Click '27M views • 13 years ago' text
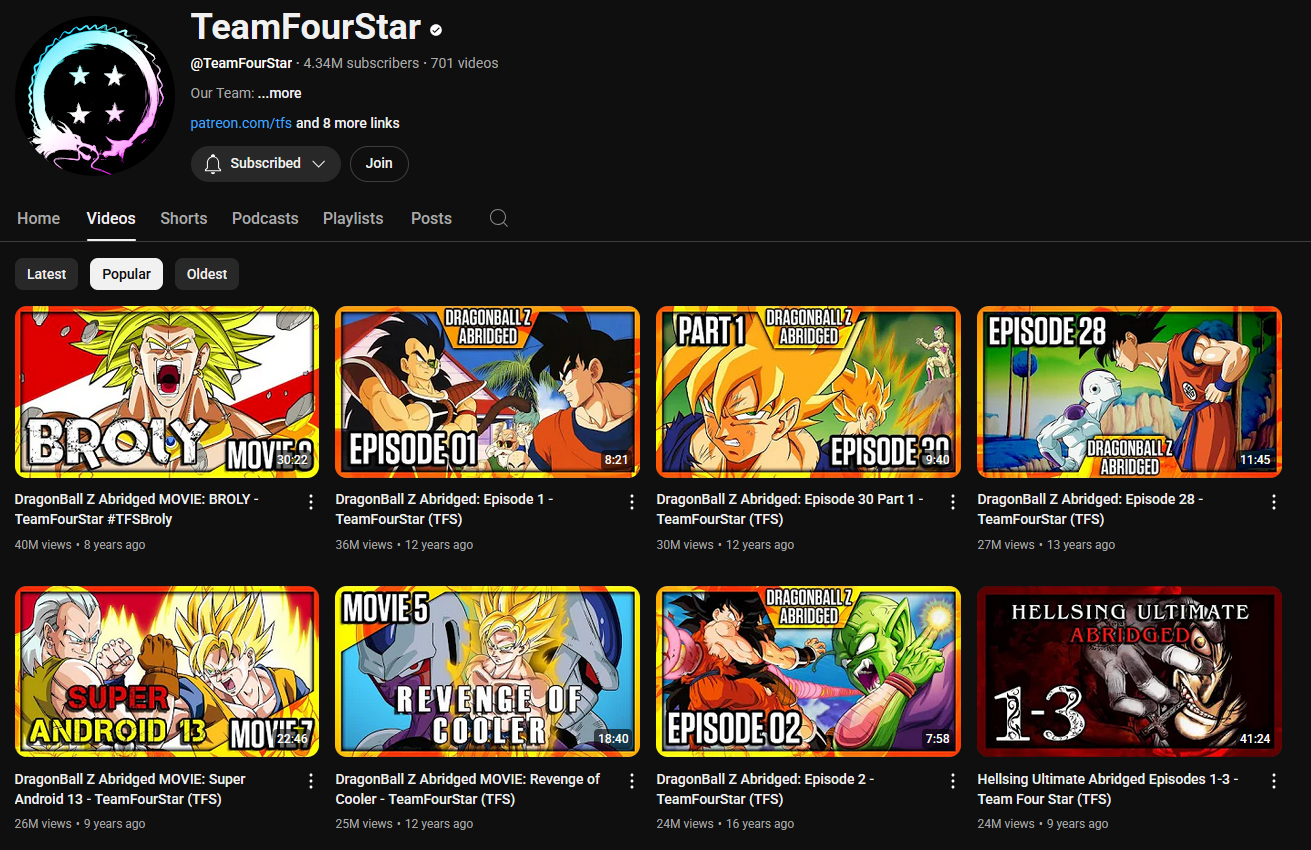 [1047, 545]
